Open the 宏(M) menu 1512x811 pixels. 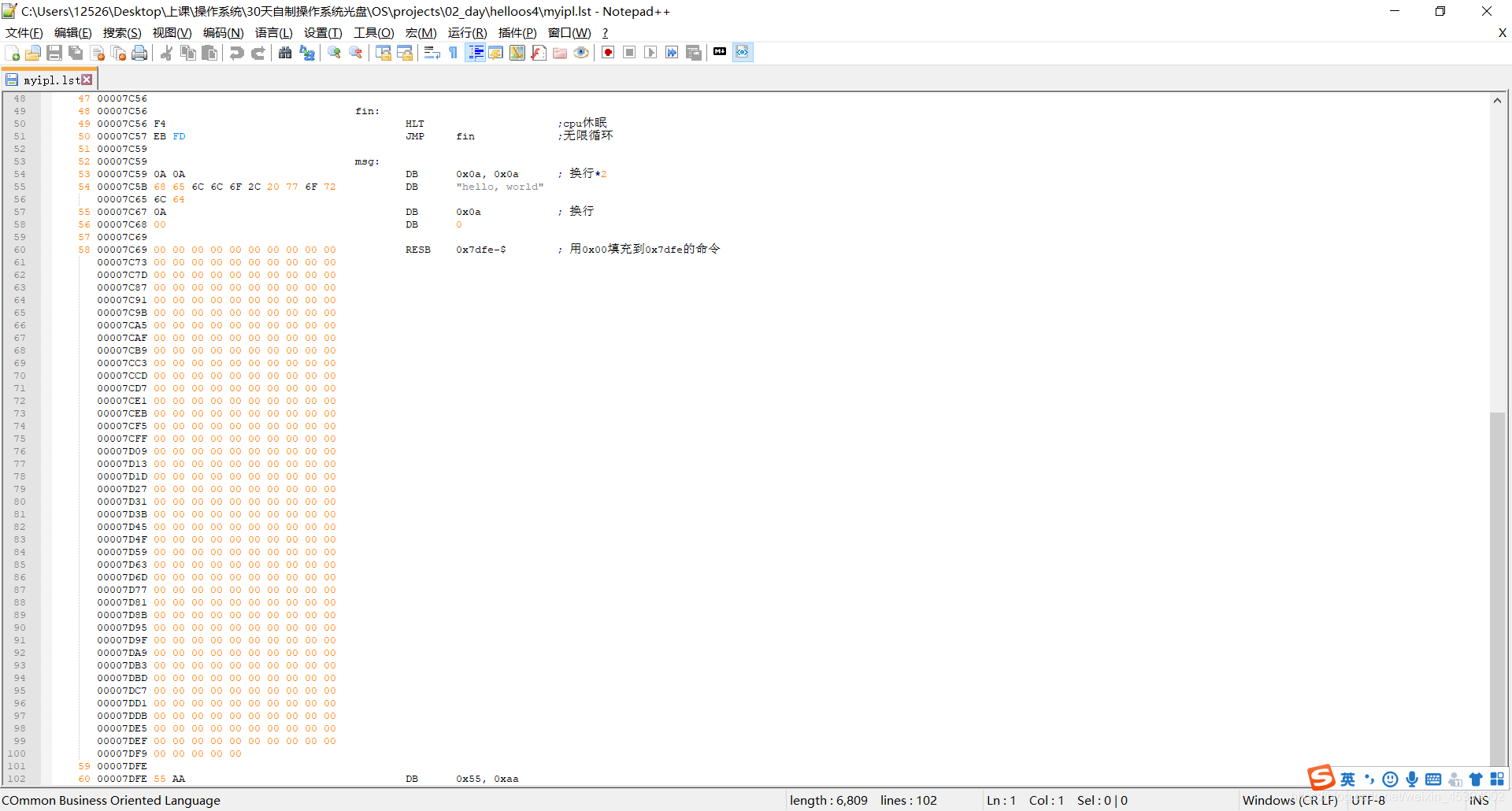click(421, 33)
